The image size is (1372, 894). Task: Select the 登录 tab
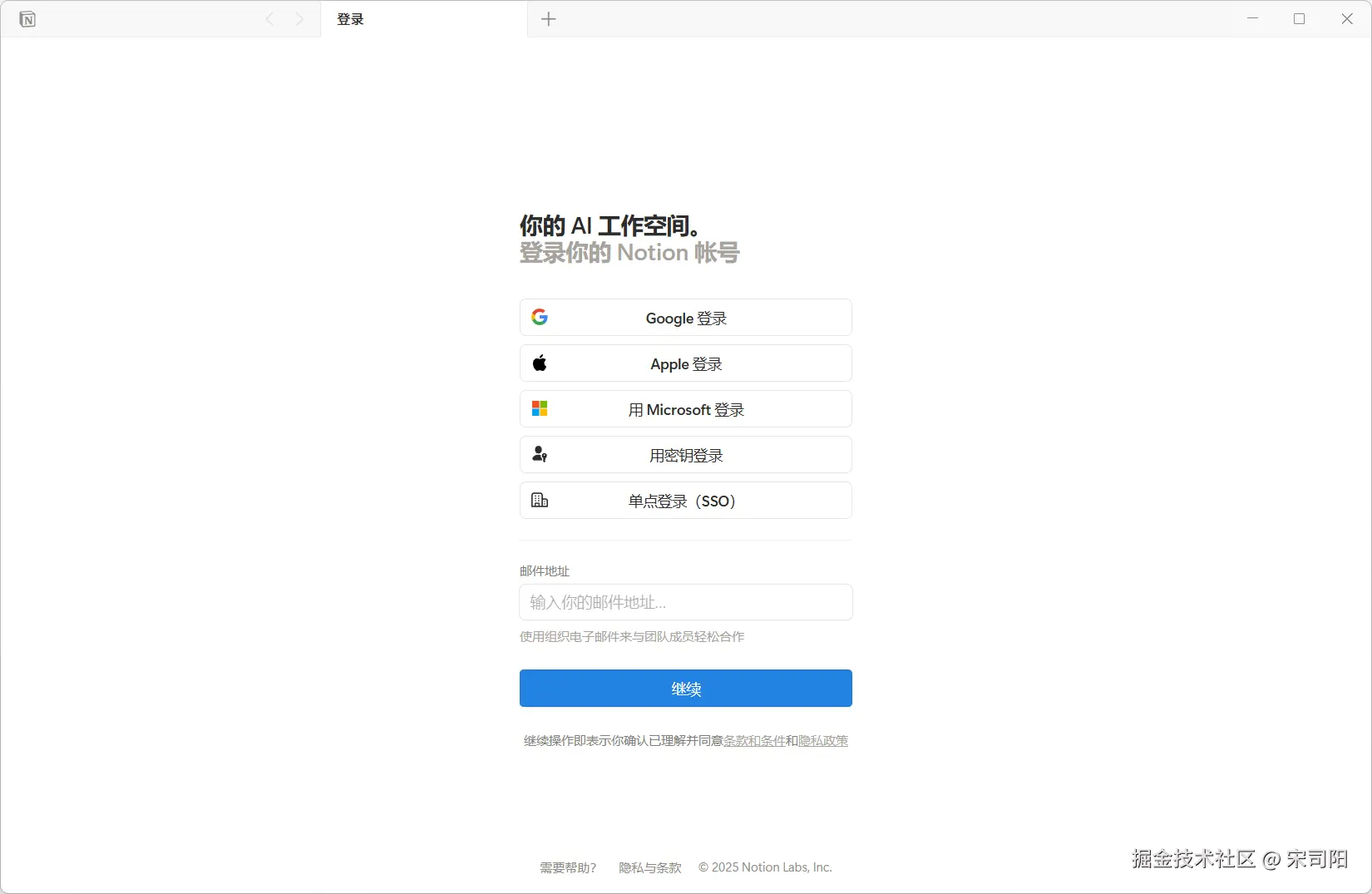click(x=424, y=19)
